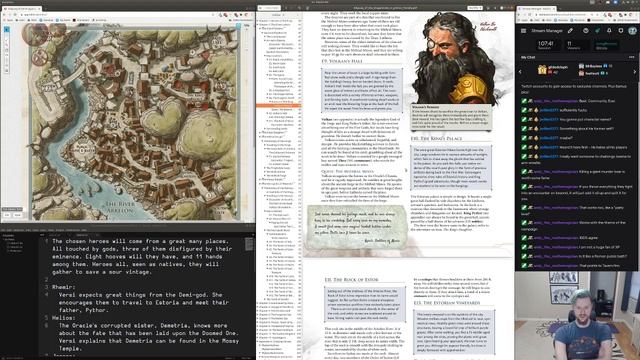Viewport: 640px width, 360px height.
Task: Click the 'authentic fucks' chat message
Action: click(x=573, y=110)
